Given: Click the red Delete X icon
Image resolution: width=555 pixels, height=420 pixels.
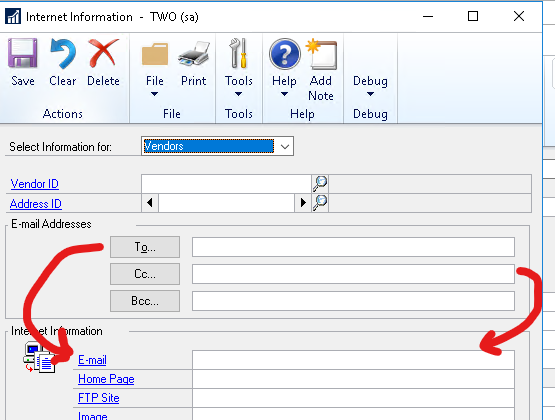Looking at the screenshot, I should pos(103,53).
